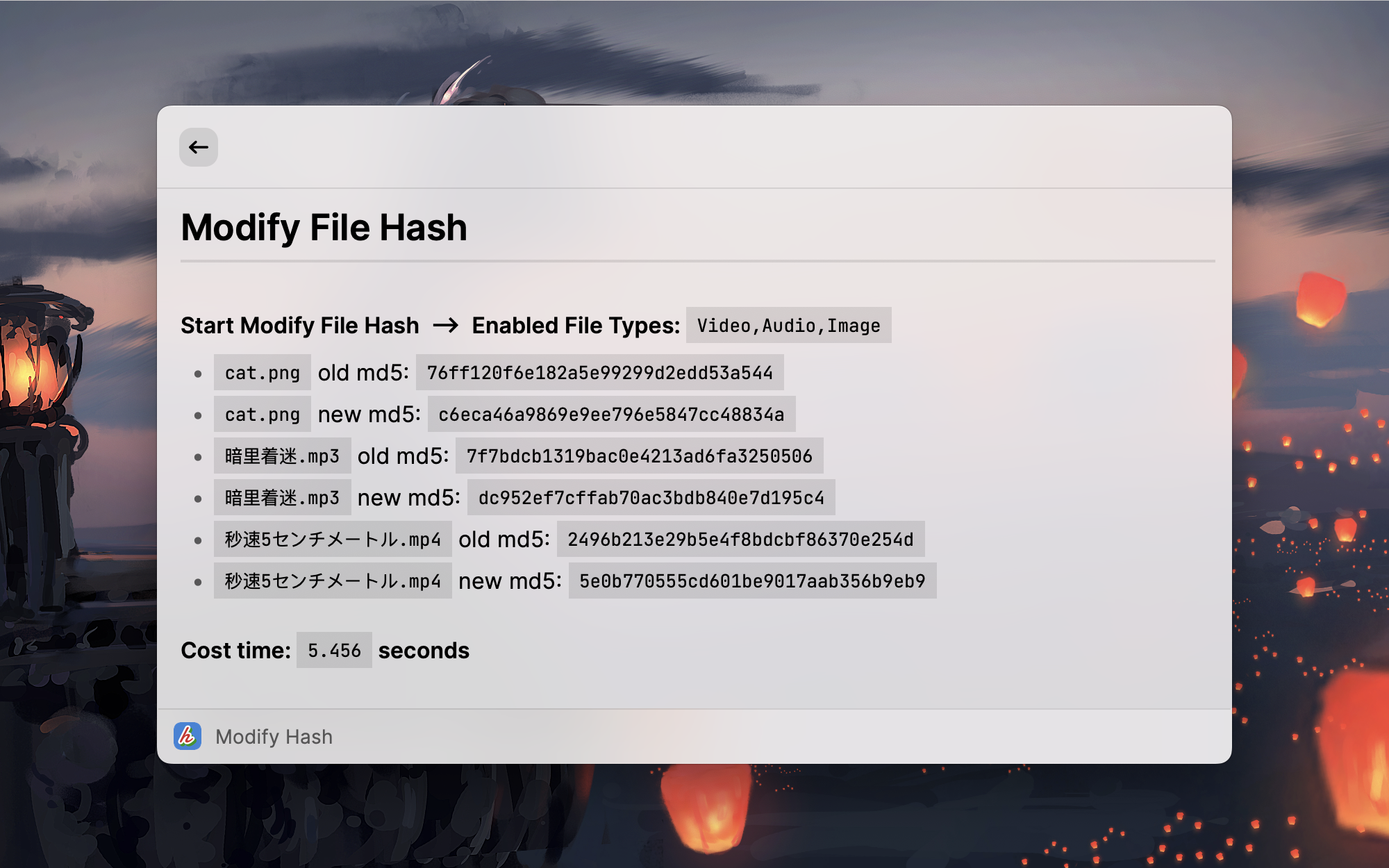Select the mp4 old md5 hash 2496b213...

[740, 540]
